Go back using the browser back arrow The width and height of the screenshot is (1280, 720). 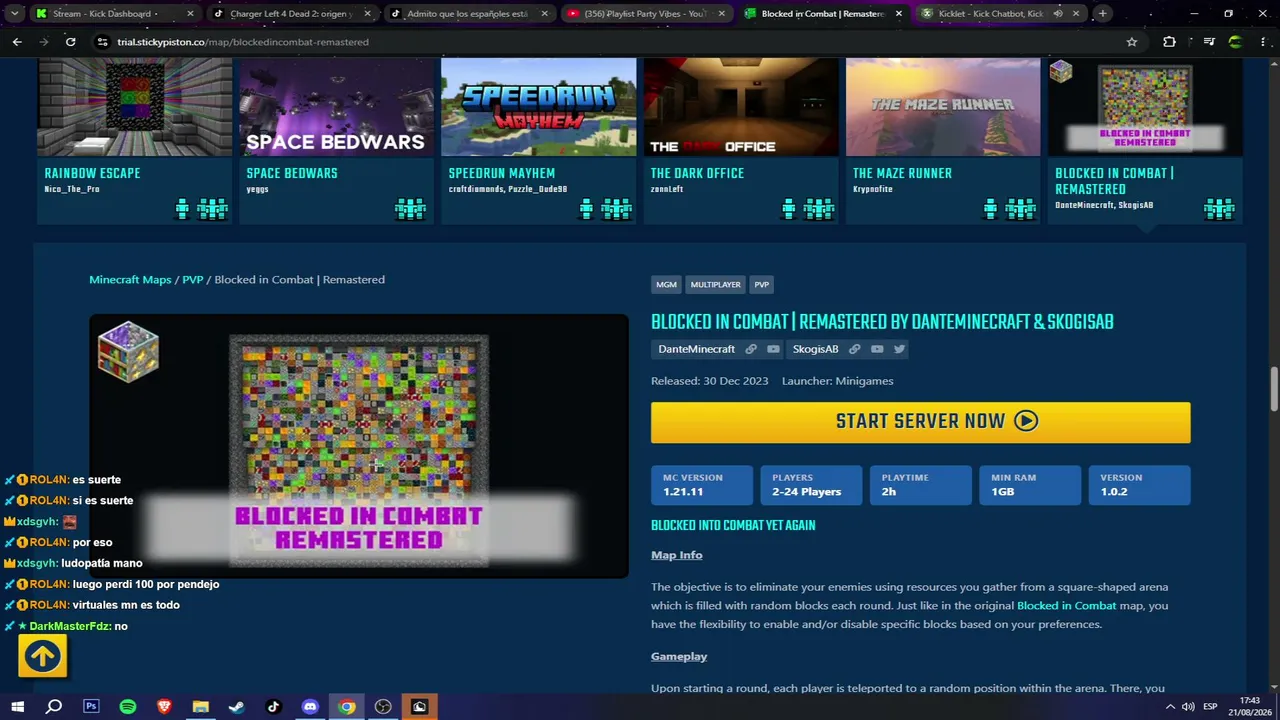17,42
